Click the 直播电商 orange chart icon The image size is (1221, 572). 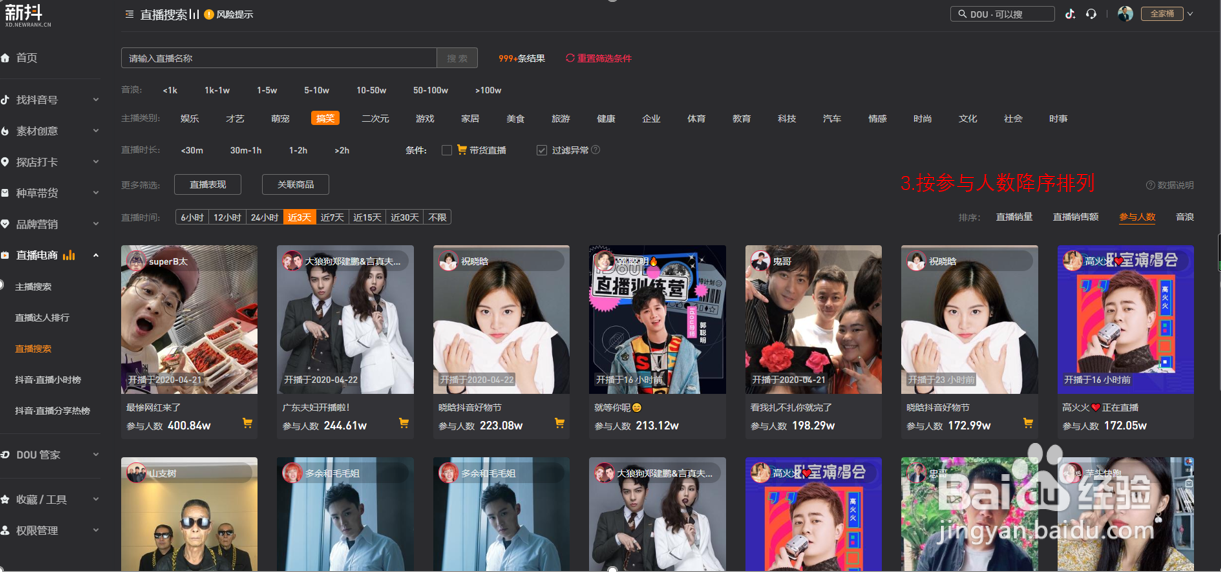tap(69, 255)
